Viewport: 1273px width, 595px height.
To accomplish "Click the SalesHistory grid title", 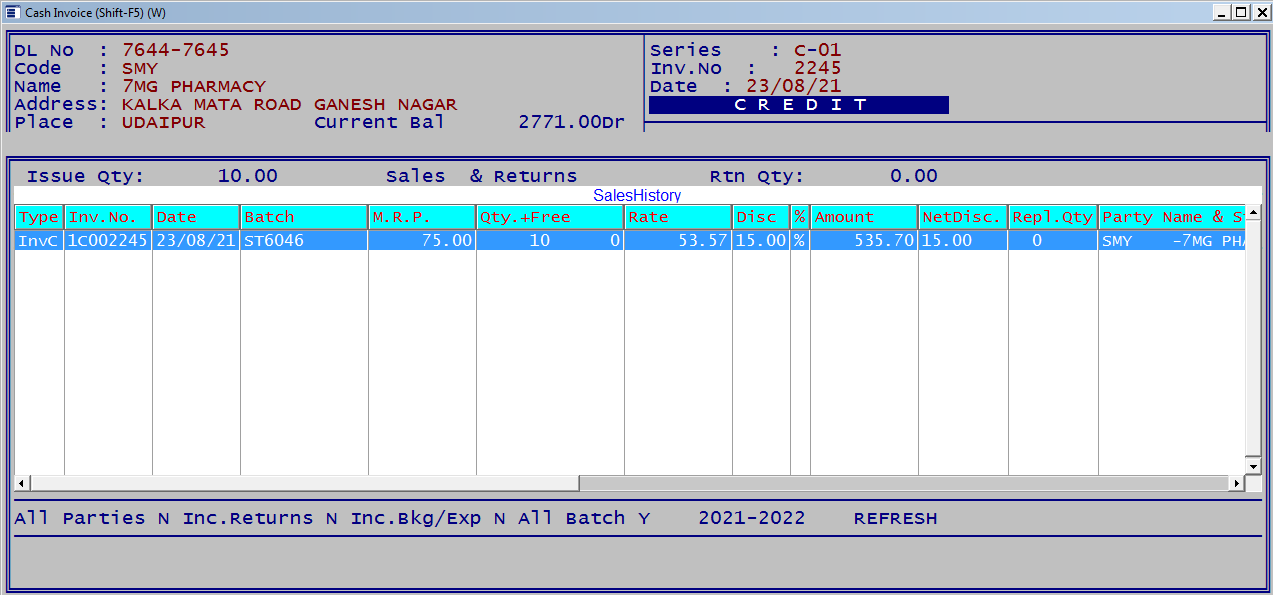I will 637,196.
